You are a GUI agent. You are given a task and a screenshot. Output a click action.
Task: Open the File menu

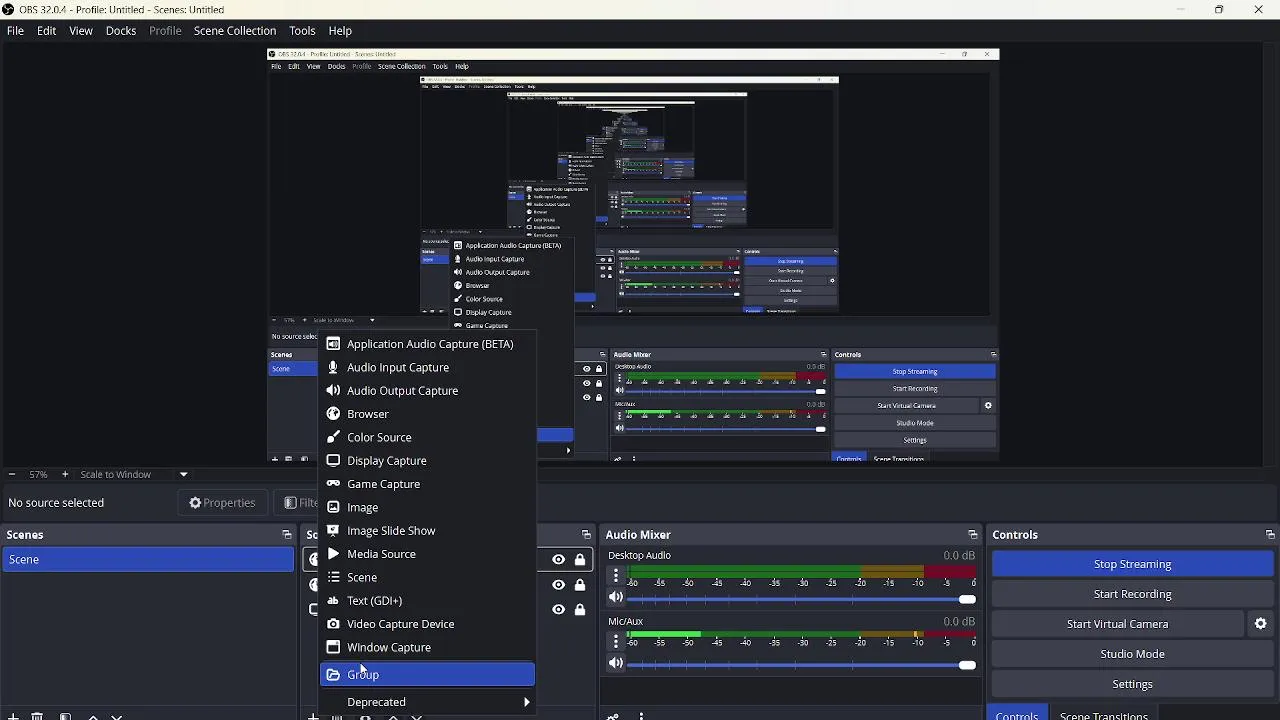[15, 31]
